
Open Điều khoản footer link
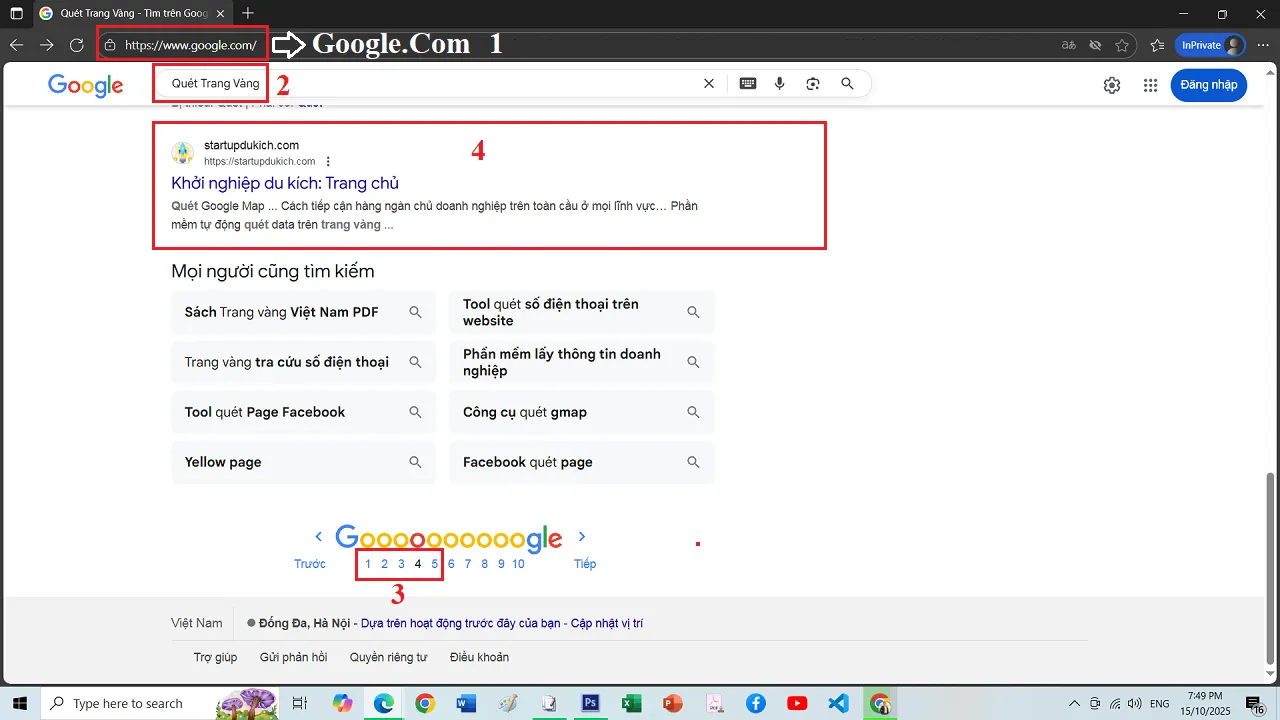[x=479, y=657]
